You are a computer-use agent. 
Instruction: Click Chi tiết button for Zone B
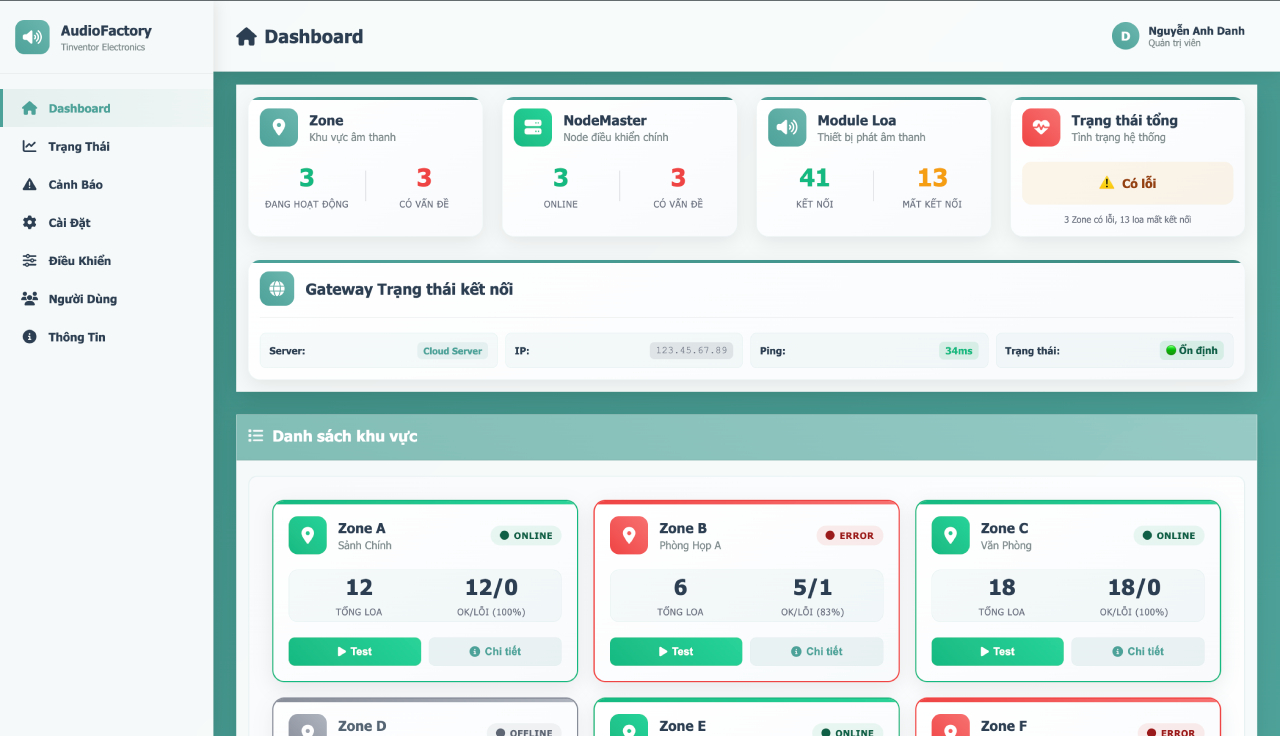coord(816,651)
